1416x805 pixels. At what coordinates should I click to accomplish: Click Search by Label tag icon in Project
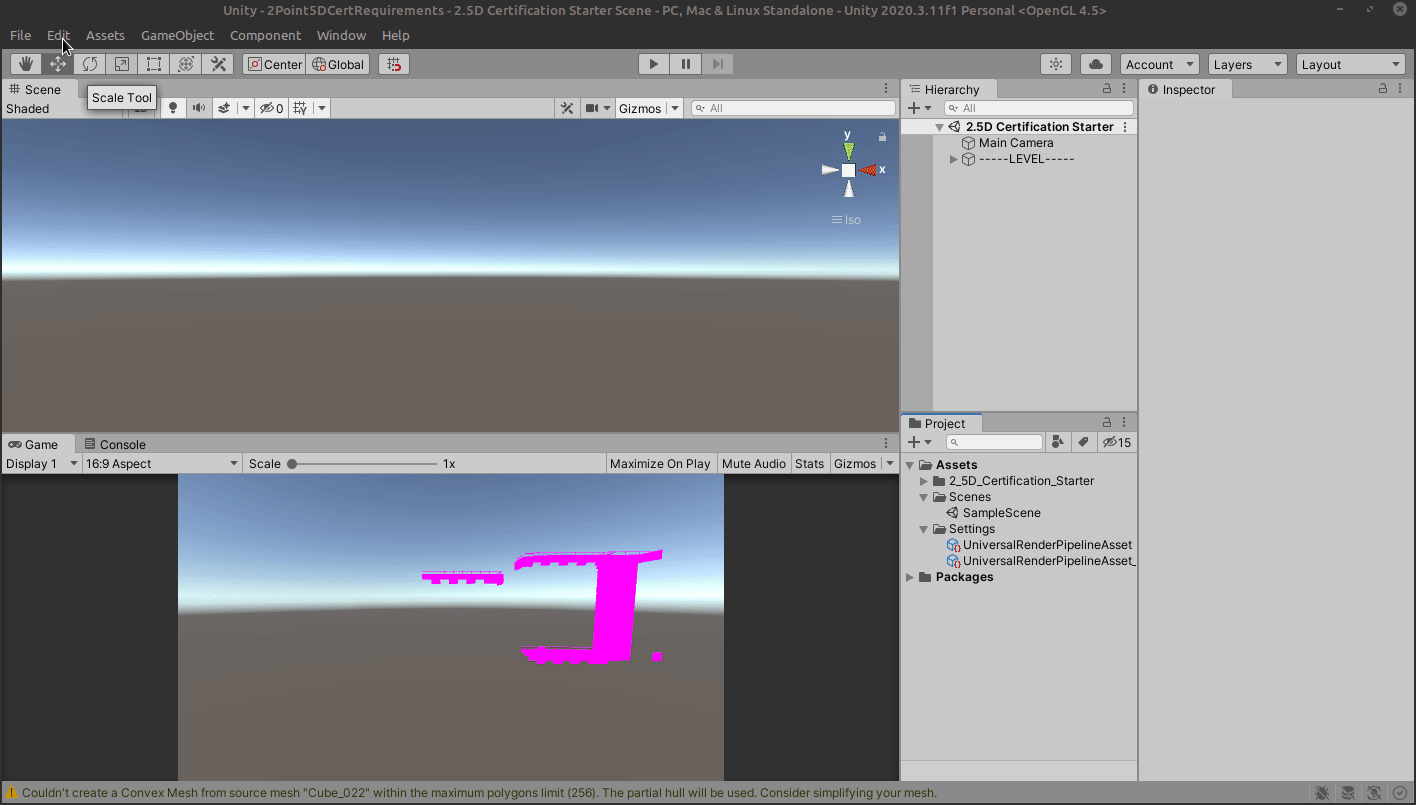point(1083,442)
